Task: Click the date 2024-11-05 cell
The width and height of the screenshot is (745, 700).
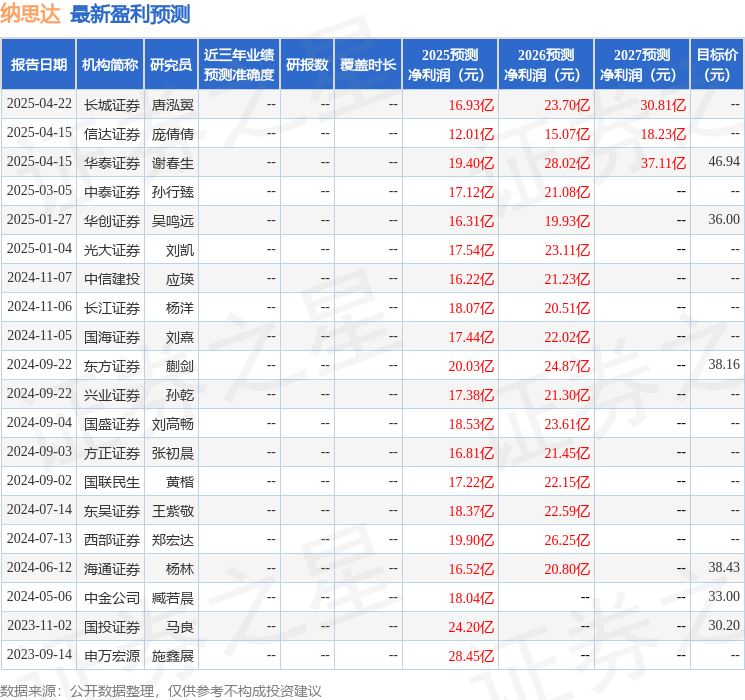Action: 39,336
